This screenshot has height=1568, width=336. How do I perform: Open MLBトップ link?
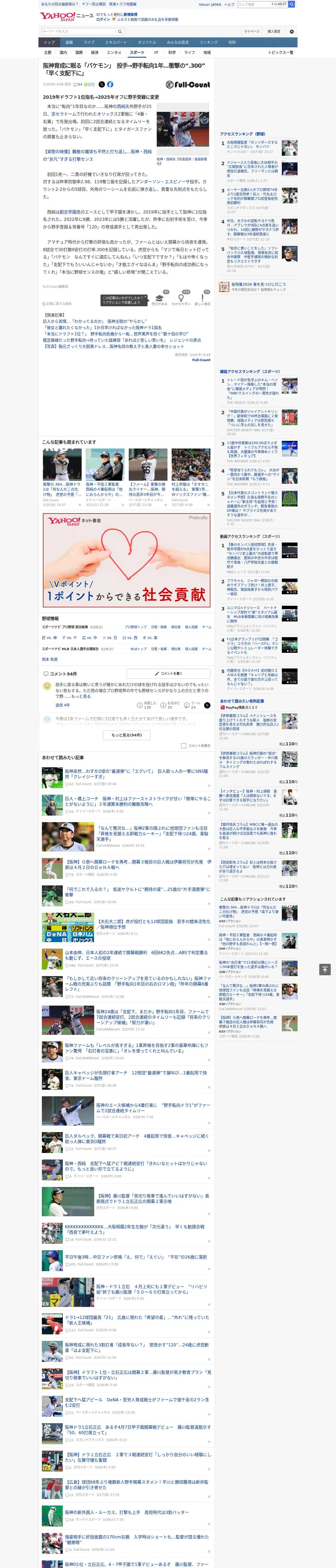tap(138, 649)
